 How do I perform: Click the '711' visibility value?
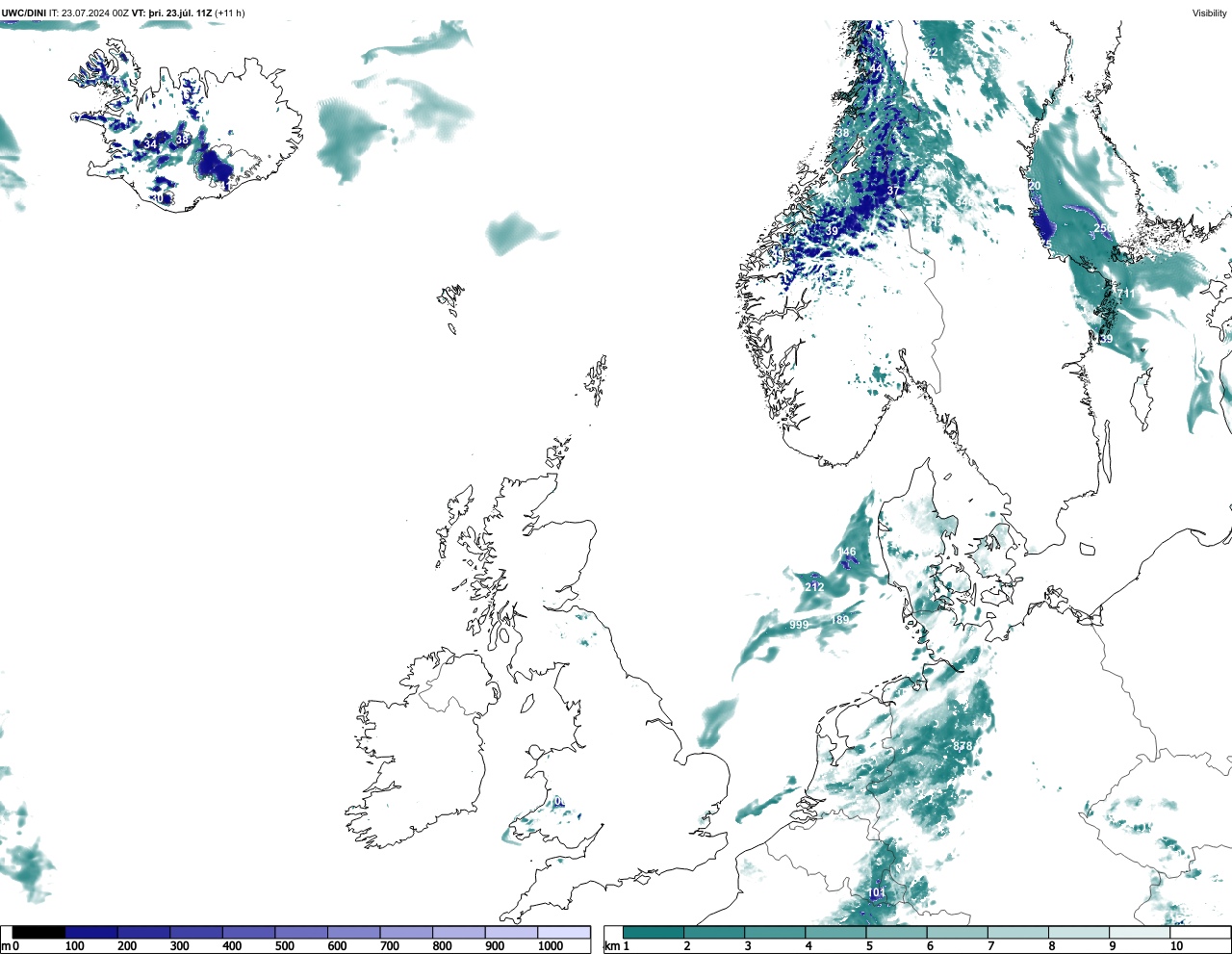point(1126,293)
